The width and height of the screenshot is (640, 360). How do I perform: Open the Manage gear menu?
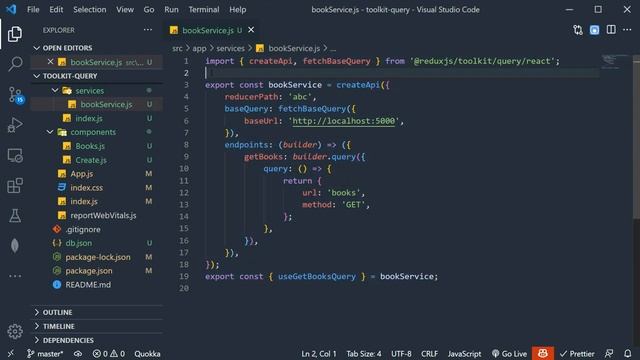tap(15, 331)
